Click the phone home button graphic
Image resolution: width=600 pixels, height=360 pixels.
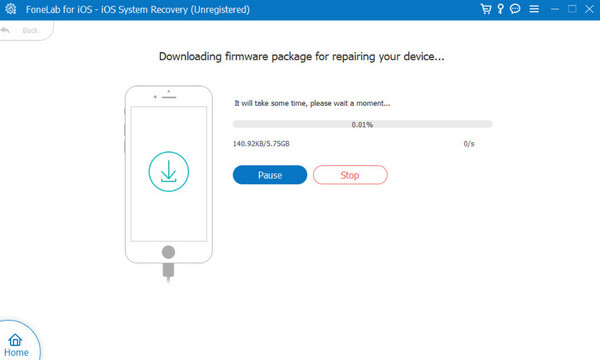[x=168, y=252]
